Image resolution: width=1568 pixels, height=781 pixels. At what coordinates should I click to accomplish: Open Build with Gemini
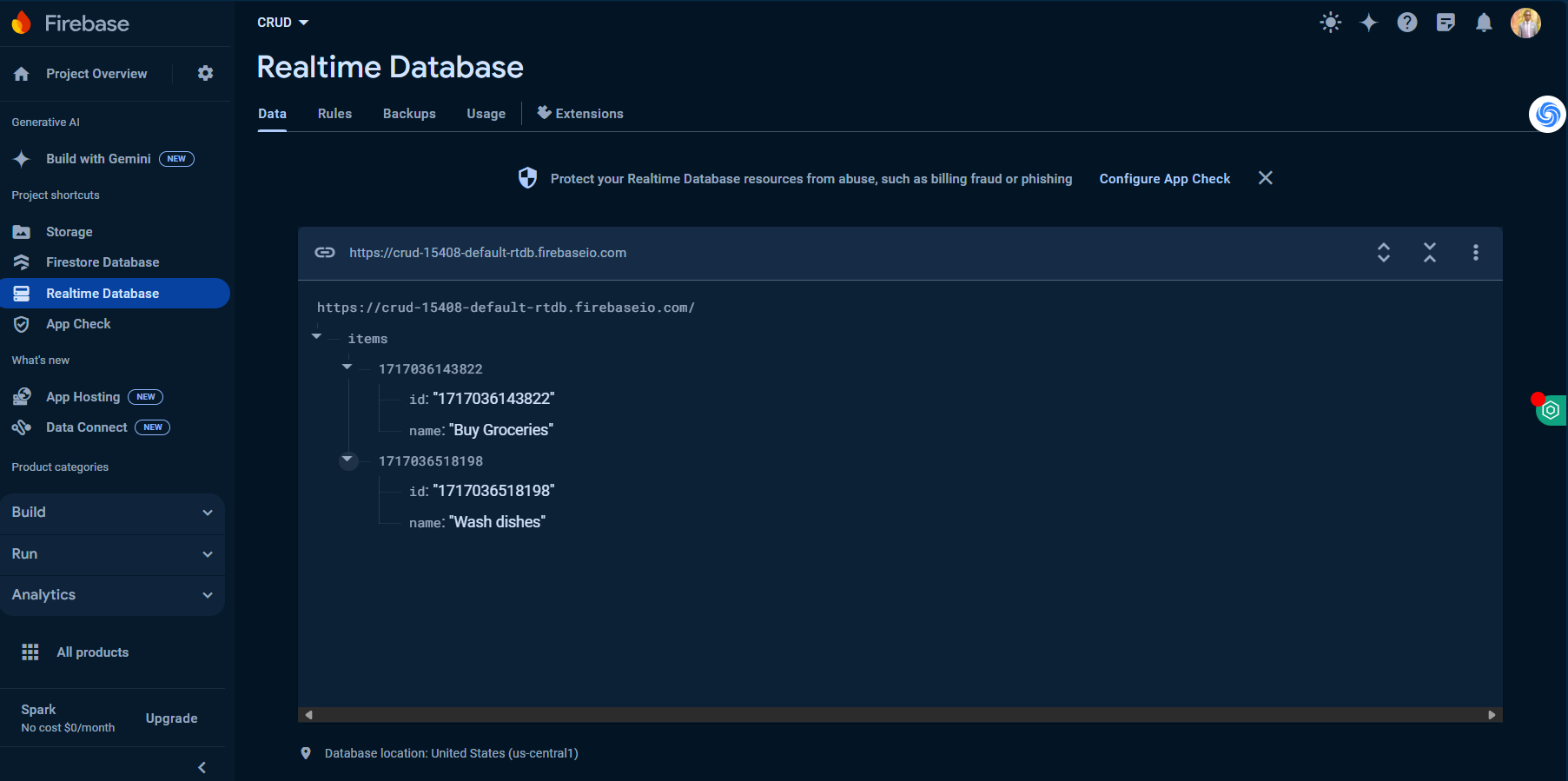tap(98, 159)
